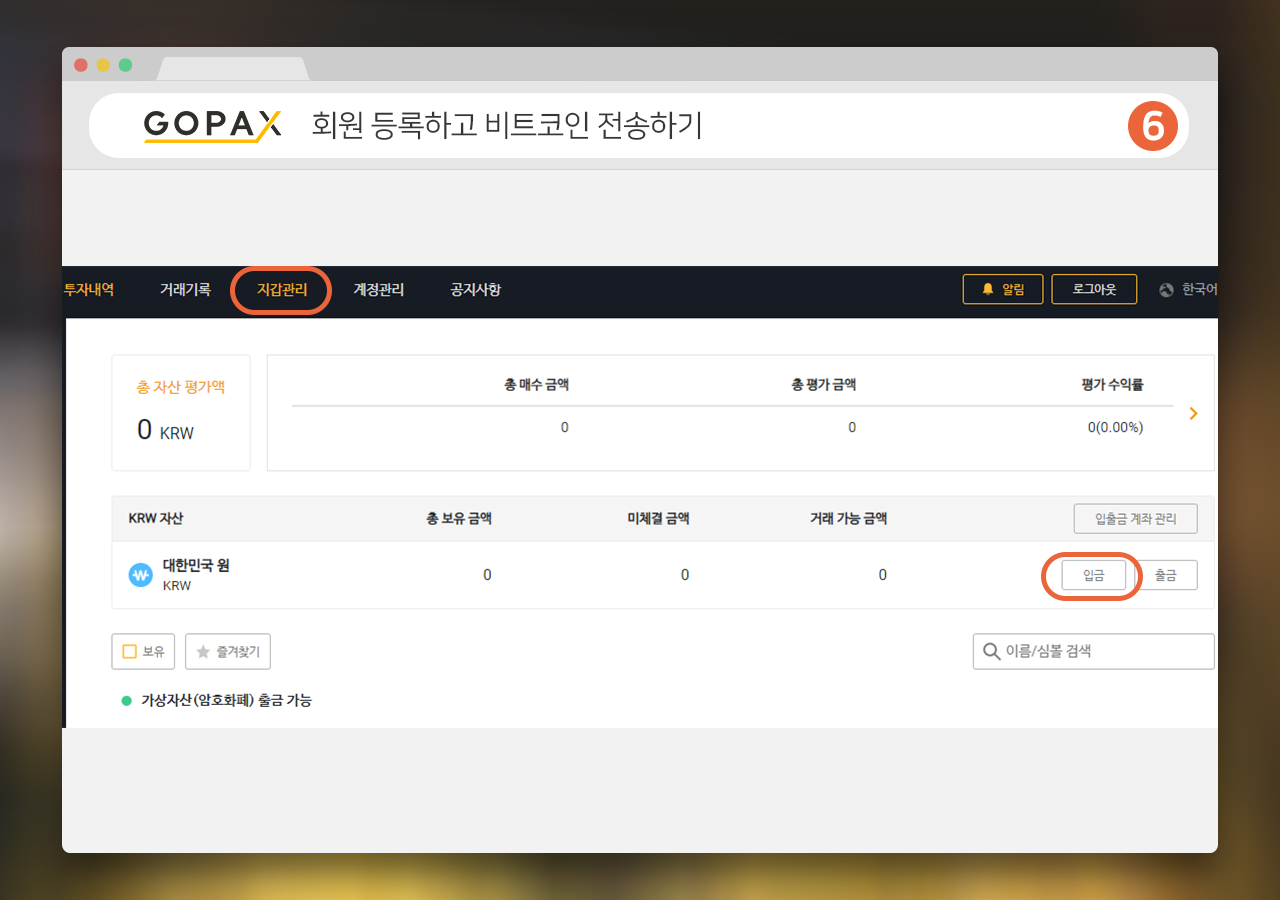Click the KRW 자산 table heading
Image resolution: width=1280 pixels, height=900 pixels.
156,518
